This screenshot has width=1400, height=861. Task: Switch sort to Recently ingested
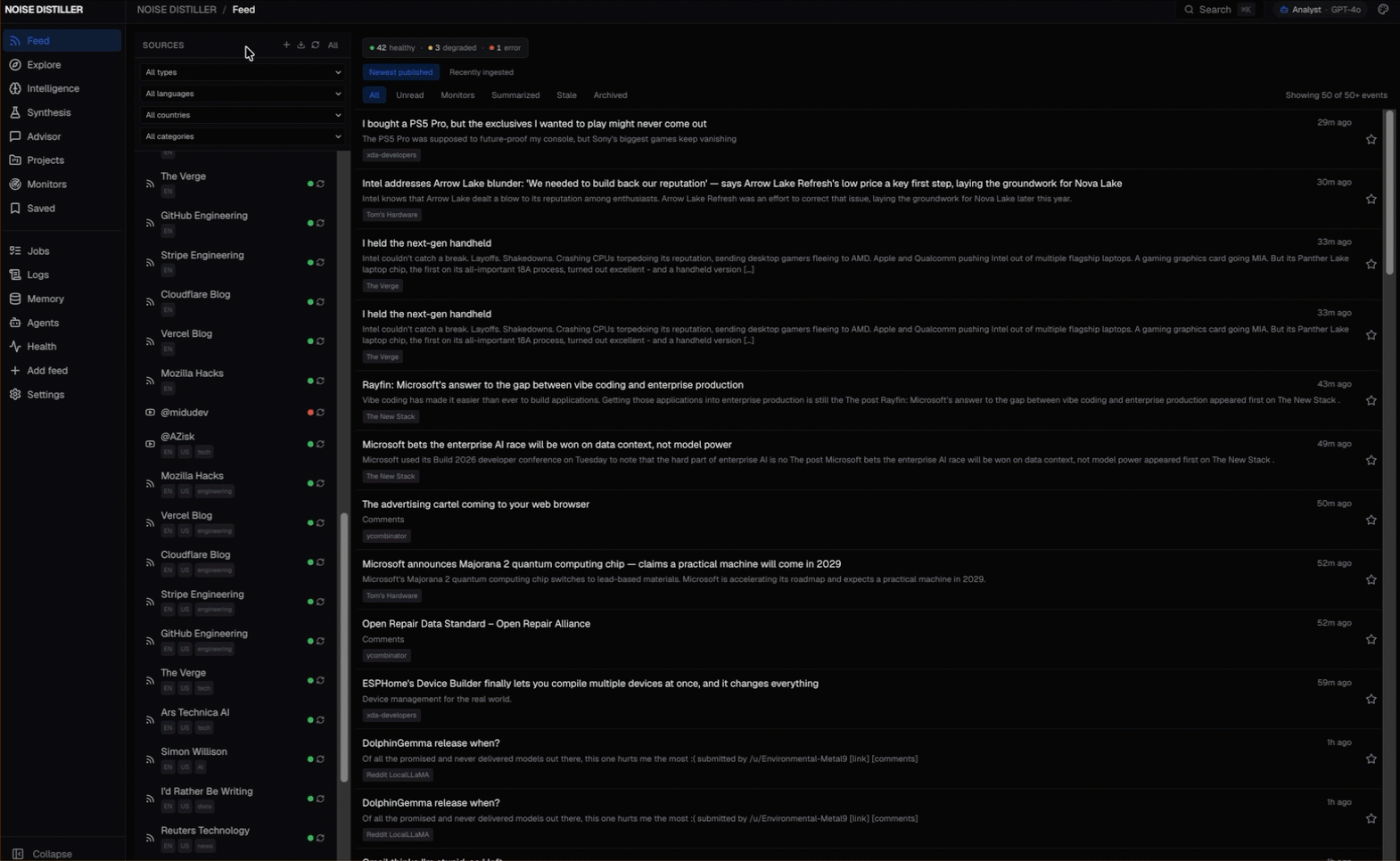[482, 72]
